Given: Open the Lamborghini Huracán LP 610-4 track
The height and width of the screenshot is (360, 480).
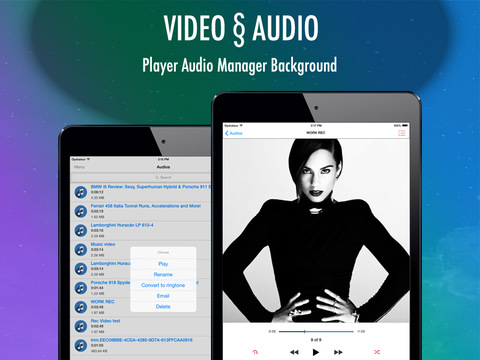Looking at the screenshot, I should click(141, 230).
